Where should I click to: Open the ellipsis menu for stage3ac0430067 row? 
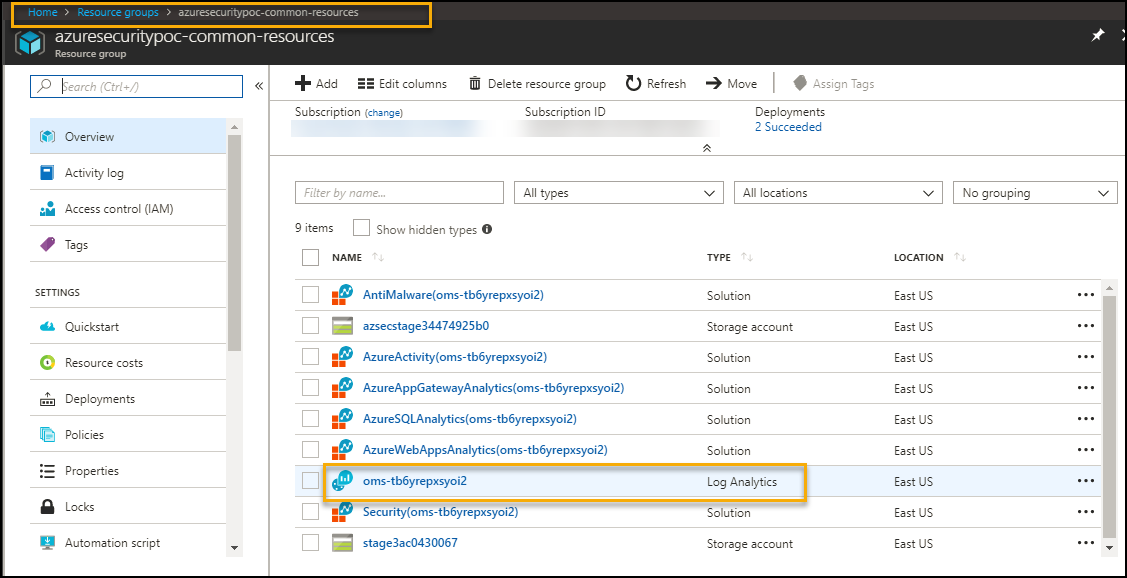pos(1085,543)
